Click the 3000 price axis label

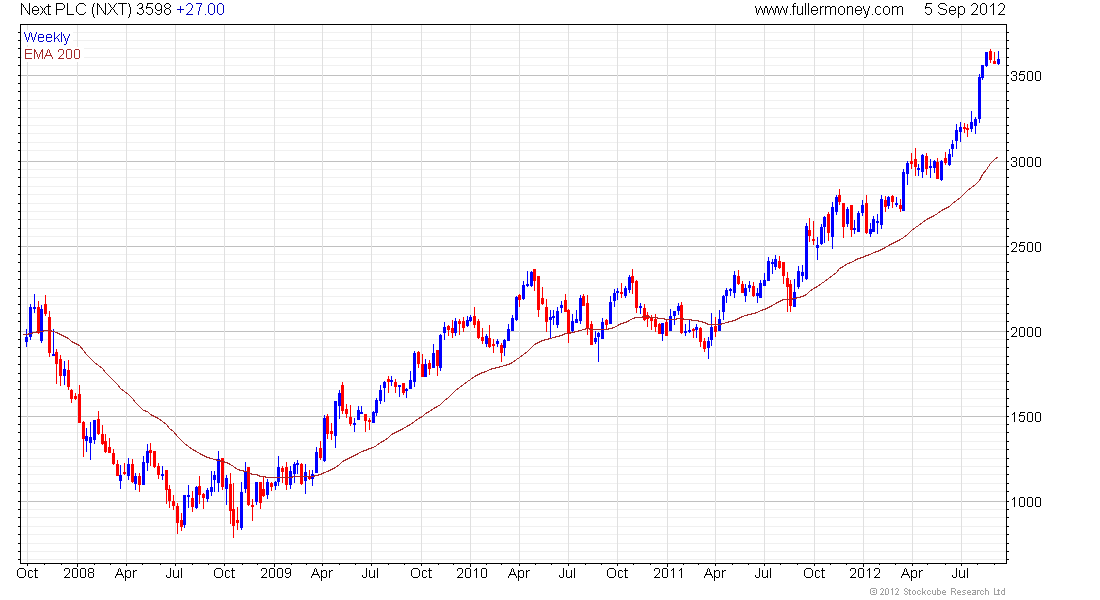tap(1026, 162)
